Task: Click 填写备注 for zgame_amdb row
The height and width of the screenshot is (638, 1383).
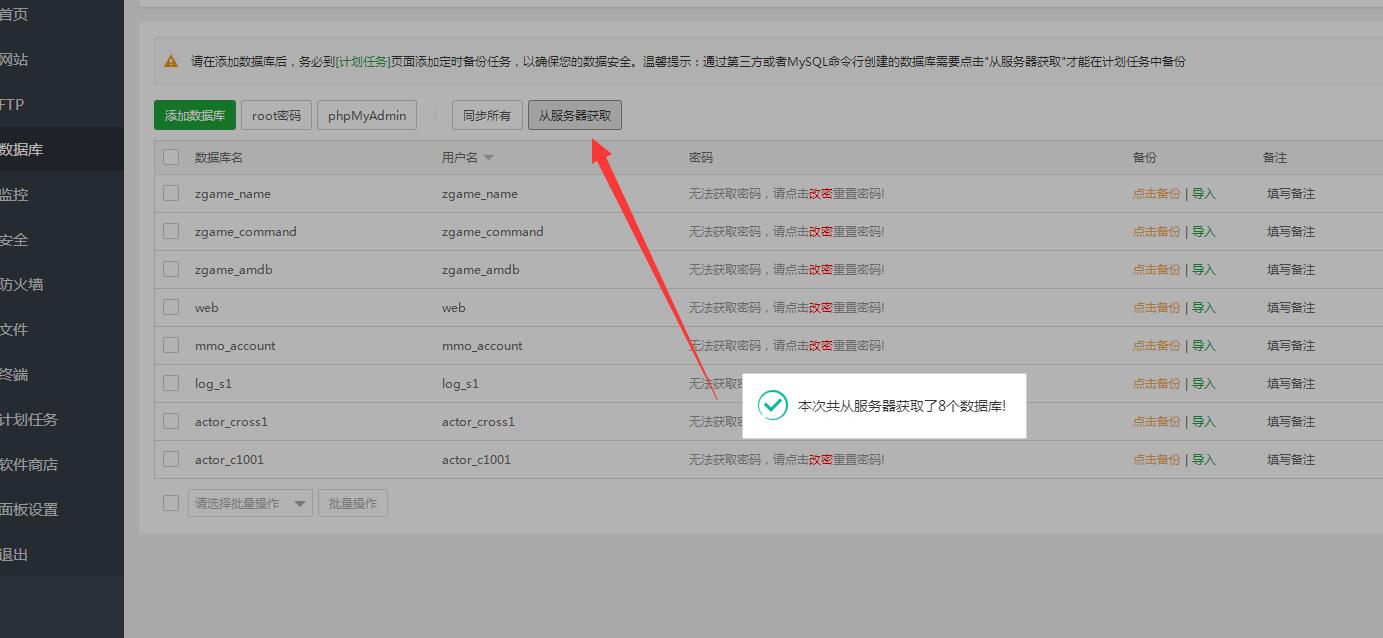Action: coord(1290,270)
